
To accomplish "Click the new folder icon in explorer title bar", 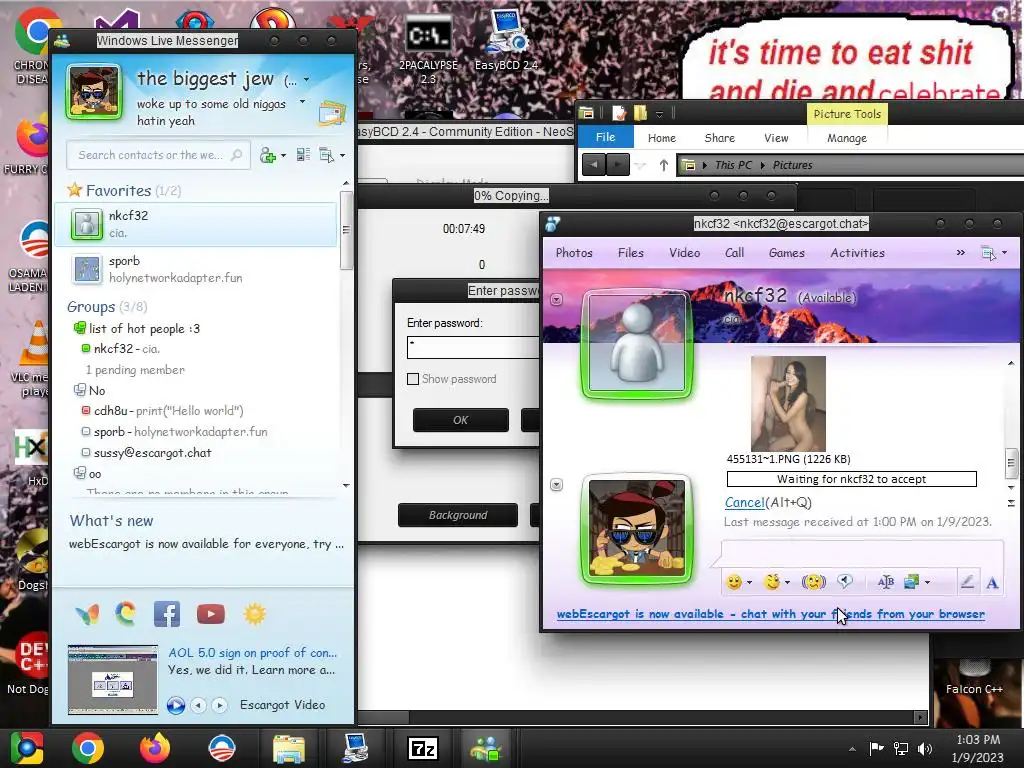I will click(640, 114).
